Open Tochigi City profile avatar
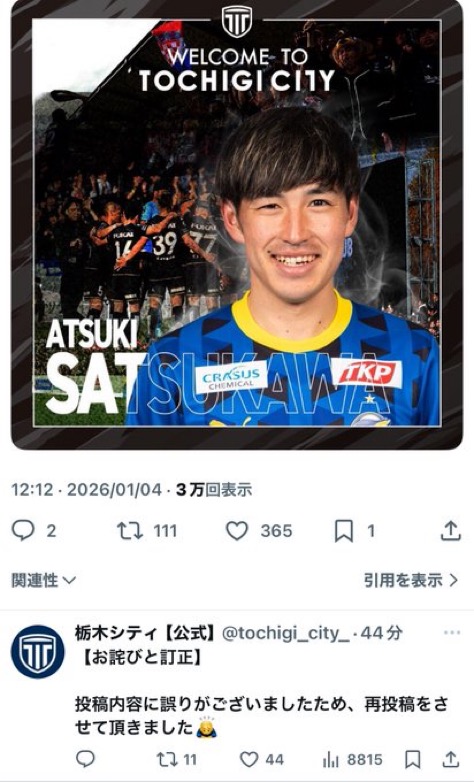The height and width of the screenshot is (782, 474). (37, 651)
